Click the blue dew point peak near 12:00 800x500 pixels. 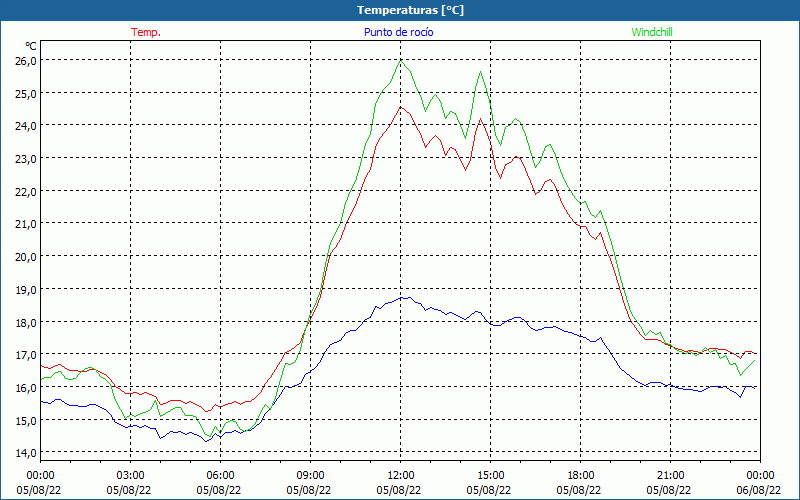pyautogui.click(x=406, y=297)
